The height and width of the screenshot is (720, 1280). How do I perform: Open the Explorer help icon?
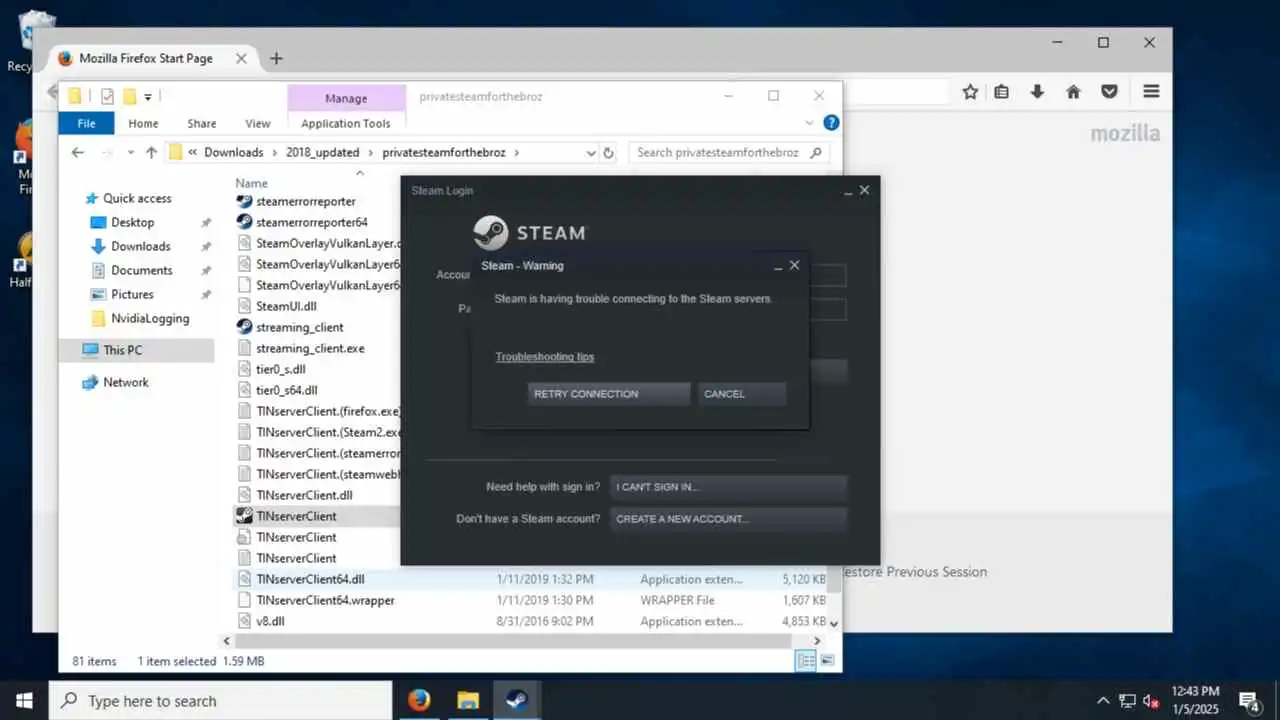pyautogui.click(x=831, y=123)
